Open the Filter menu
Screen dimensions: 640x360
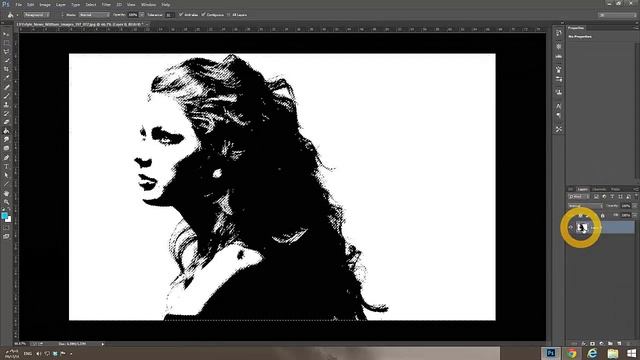106,4
